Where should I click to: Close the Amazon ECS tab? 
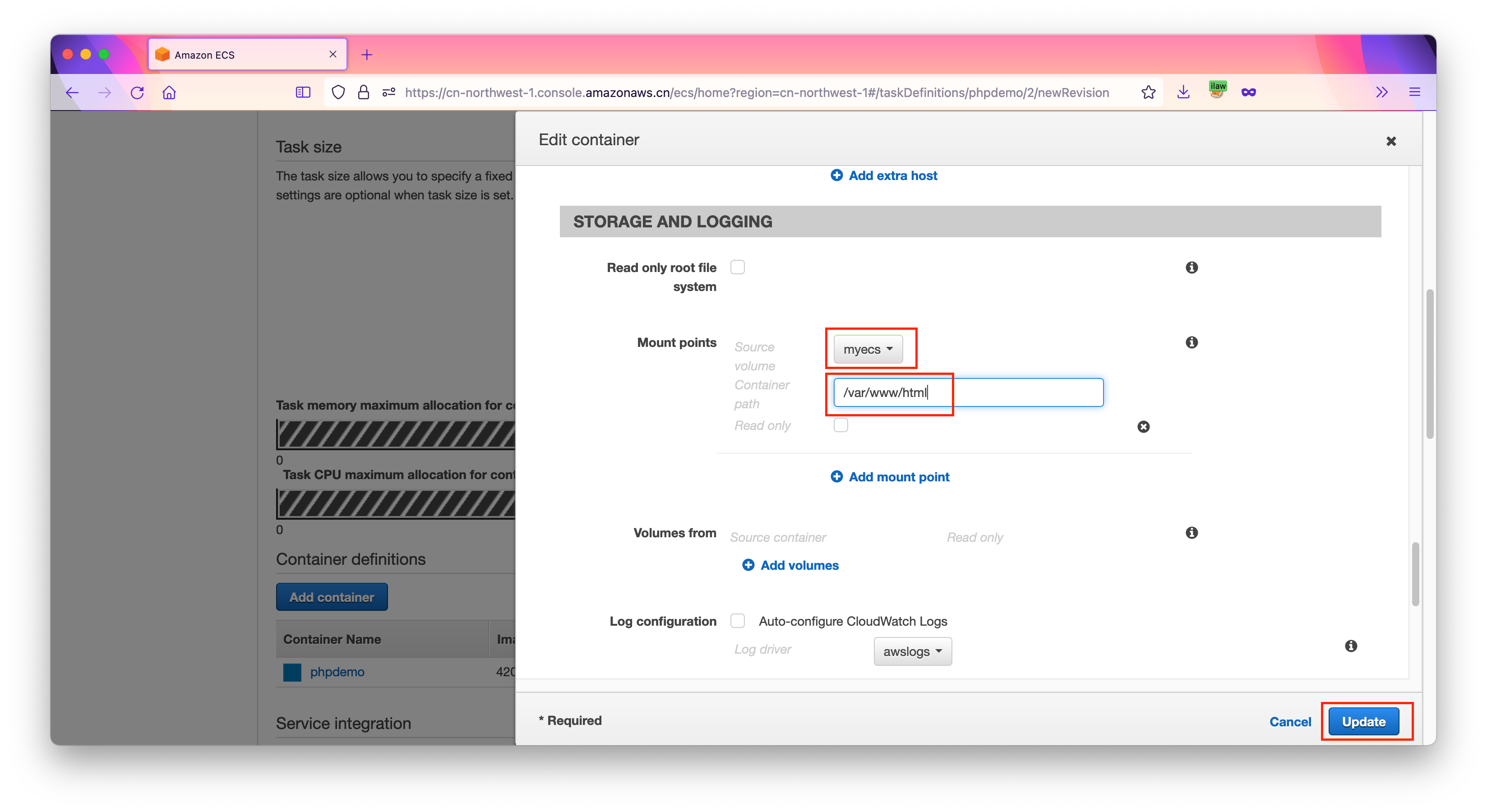[333, 54]
